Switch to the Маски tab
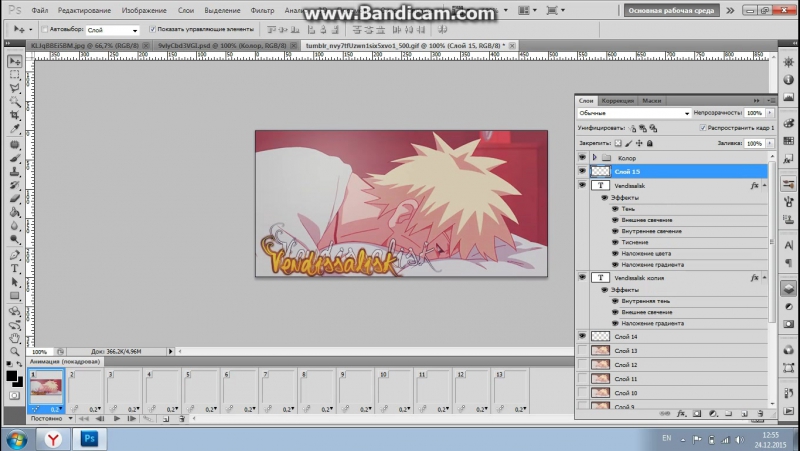 (x=652, y=101)
